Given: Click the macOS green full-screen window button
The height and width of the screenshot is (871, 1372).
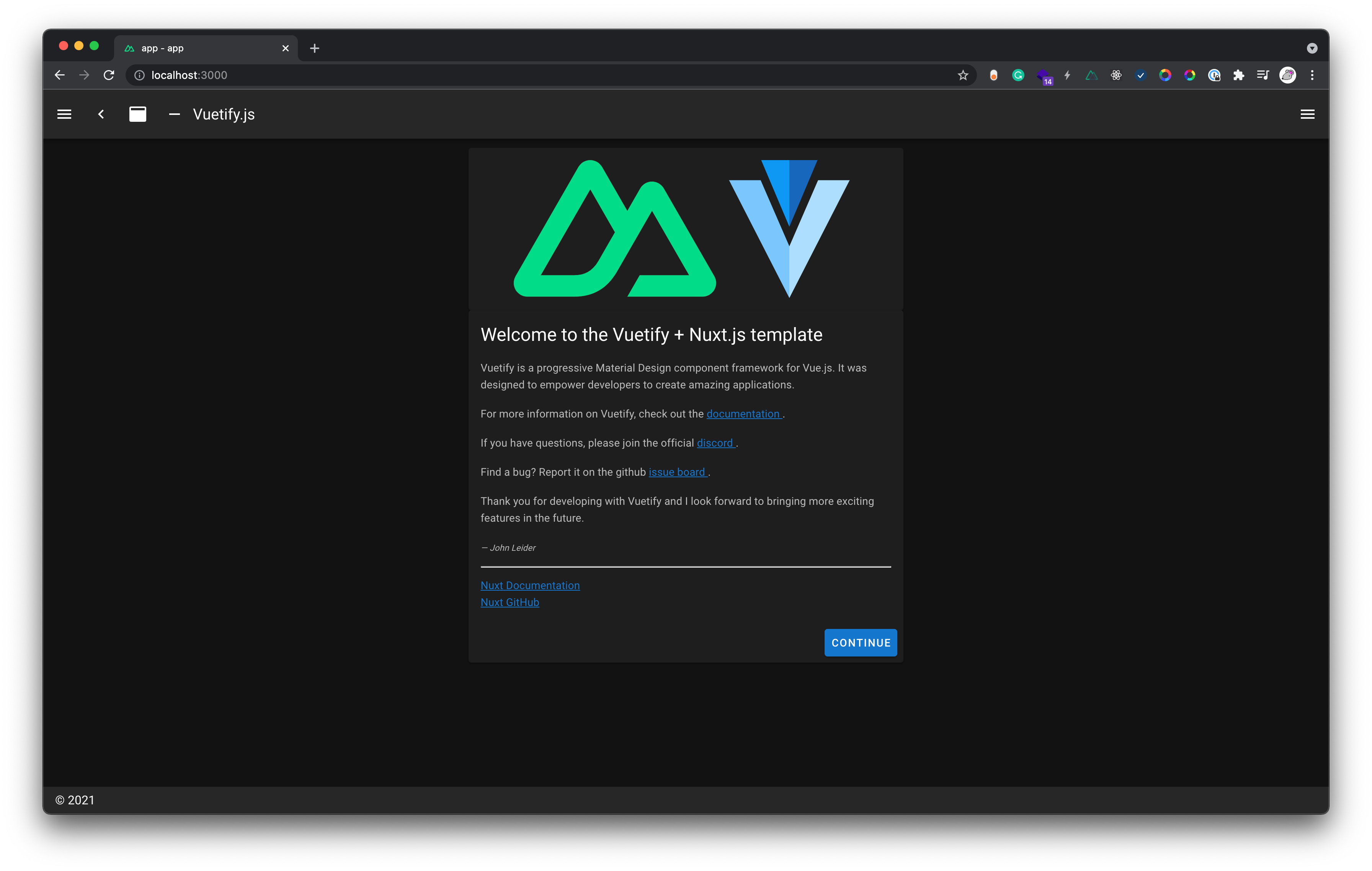Looking at the screenshot, I should pyautogui.click(x=95, y=46).
